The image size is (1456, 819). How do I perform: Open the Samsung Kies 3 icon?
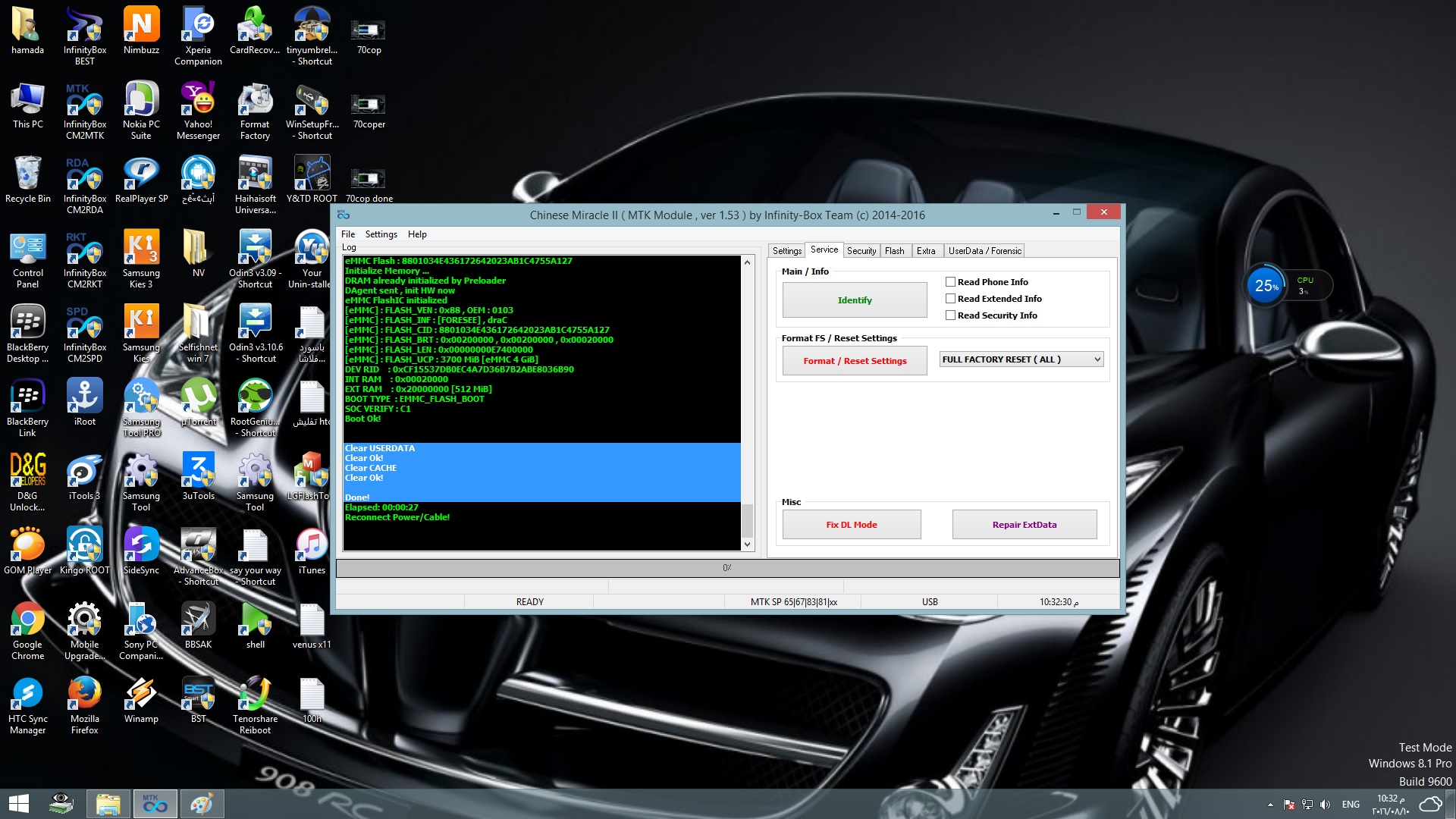tap(142, 259)
